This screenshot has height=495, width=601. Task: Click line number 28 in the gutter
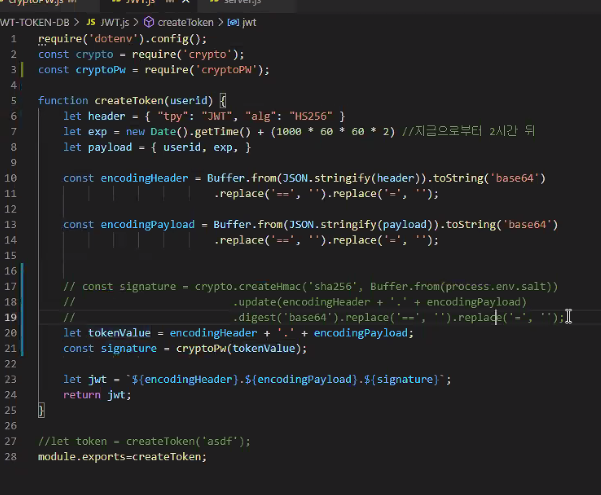[11, 457]
